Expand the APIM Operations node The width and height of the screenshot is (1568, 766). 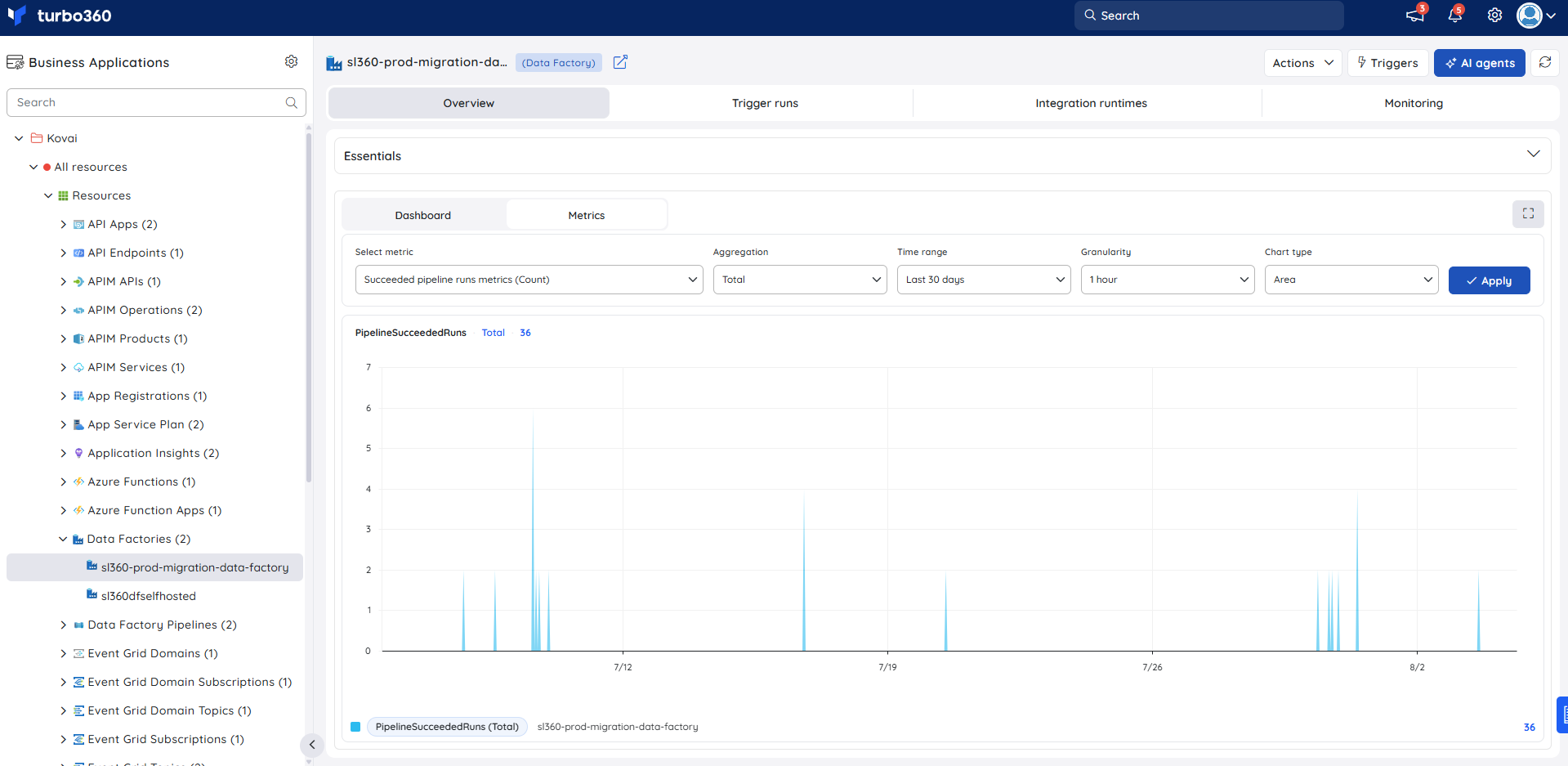pos(64,310)
